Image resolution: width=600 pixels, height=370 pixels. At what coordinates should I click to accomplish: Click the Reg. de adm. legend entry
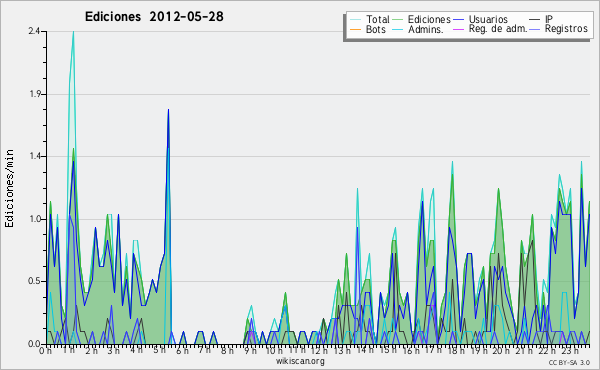point(490,29)
